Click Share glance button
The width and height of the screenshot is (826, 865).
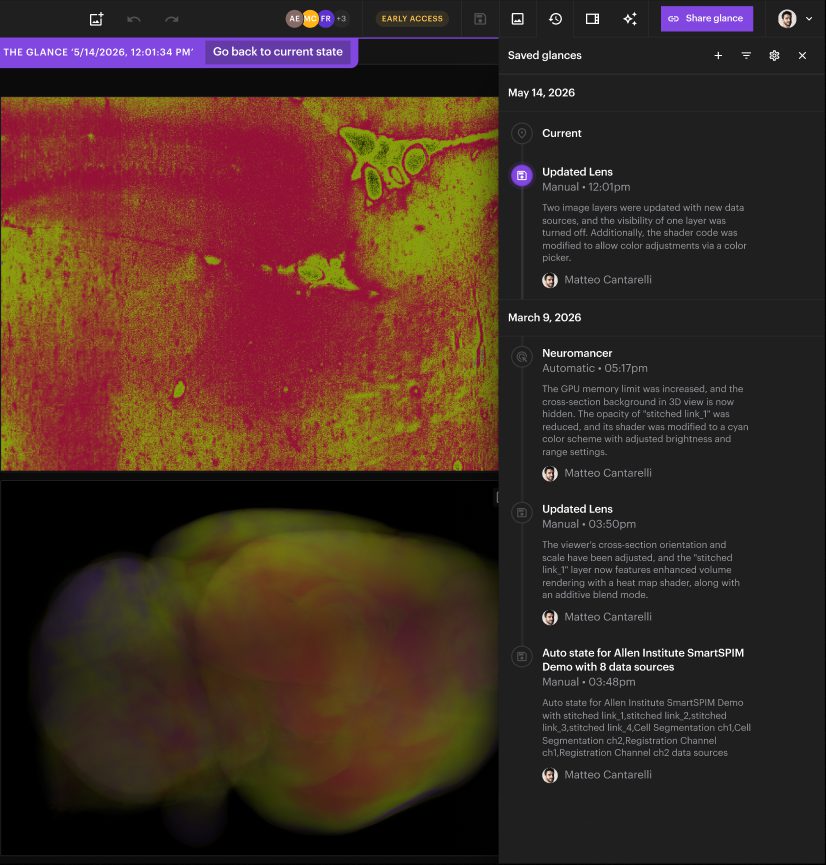point(707,19)
